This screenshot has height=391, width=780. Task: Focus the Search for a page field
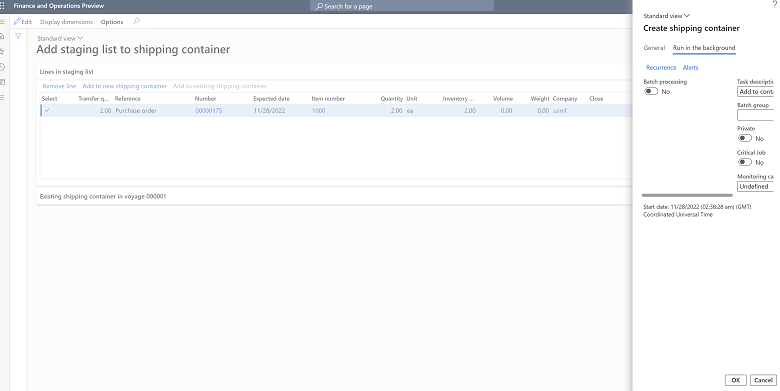click(403, 6)
